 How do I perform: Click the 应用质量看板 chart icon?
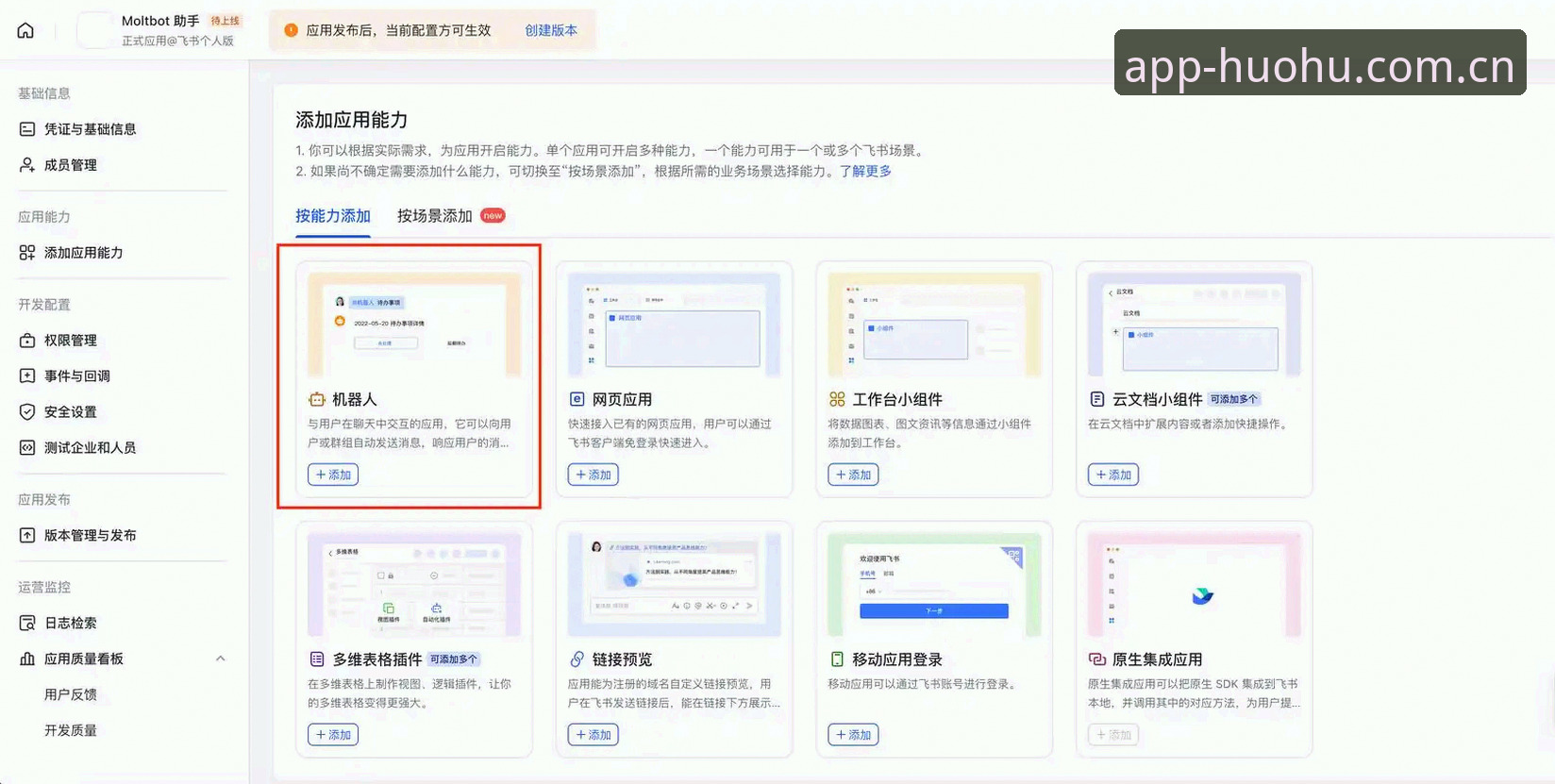tap(27, 659)
